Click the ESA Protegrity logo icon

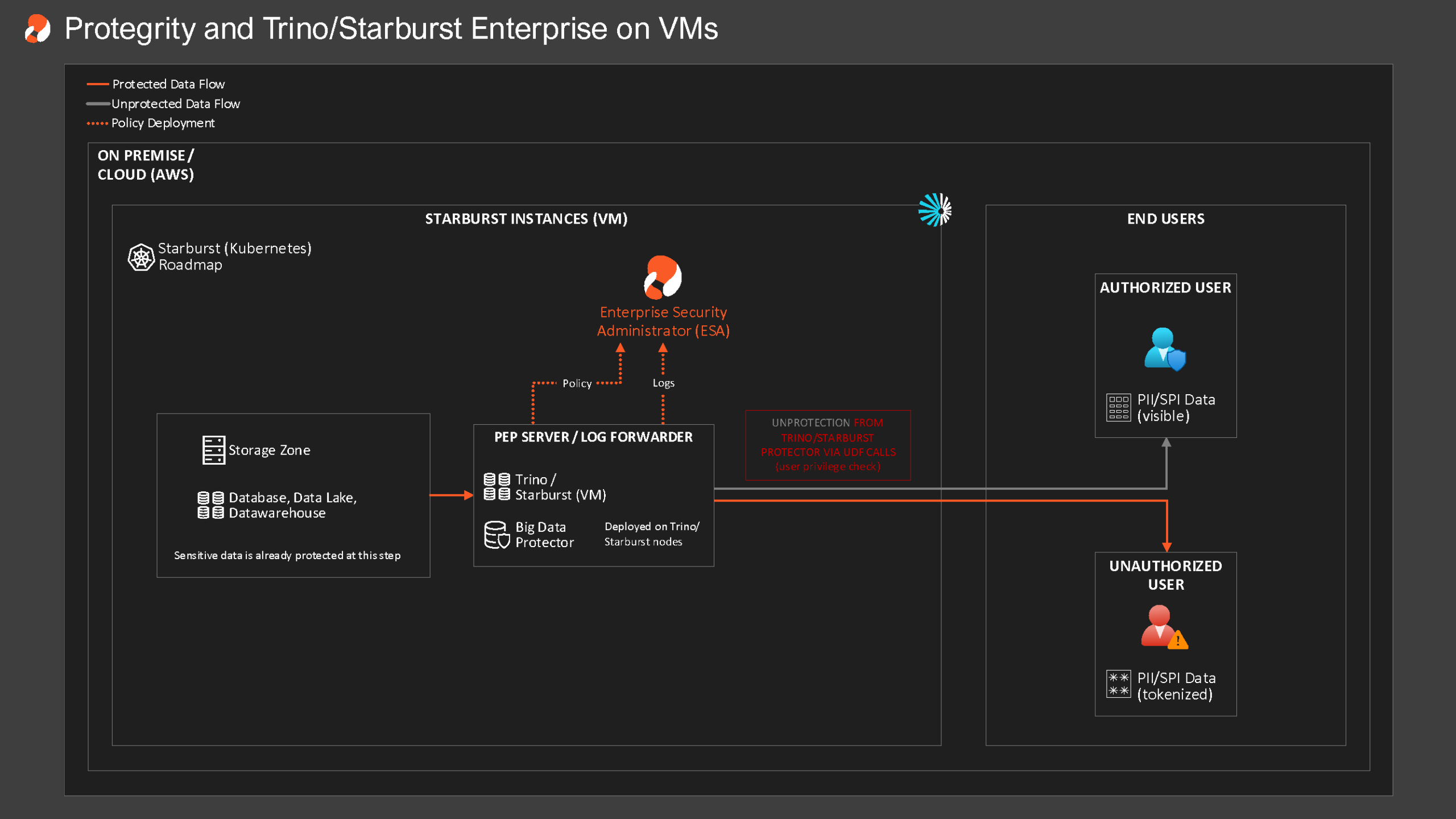pos(663,277)
